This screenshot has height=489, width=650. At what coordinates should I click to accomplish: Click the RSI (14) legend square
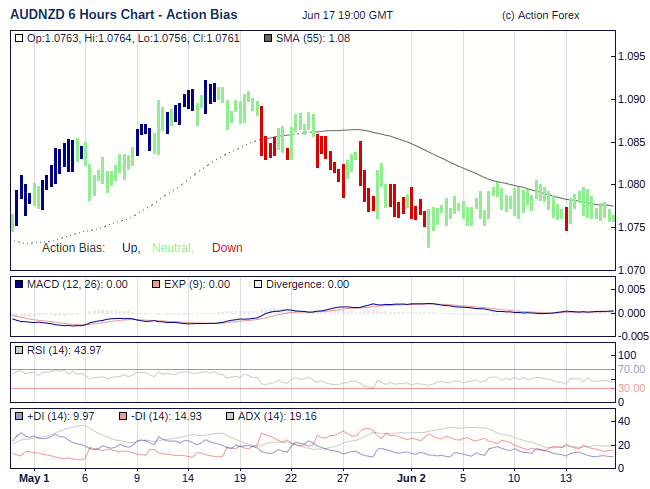coord(20,349)
